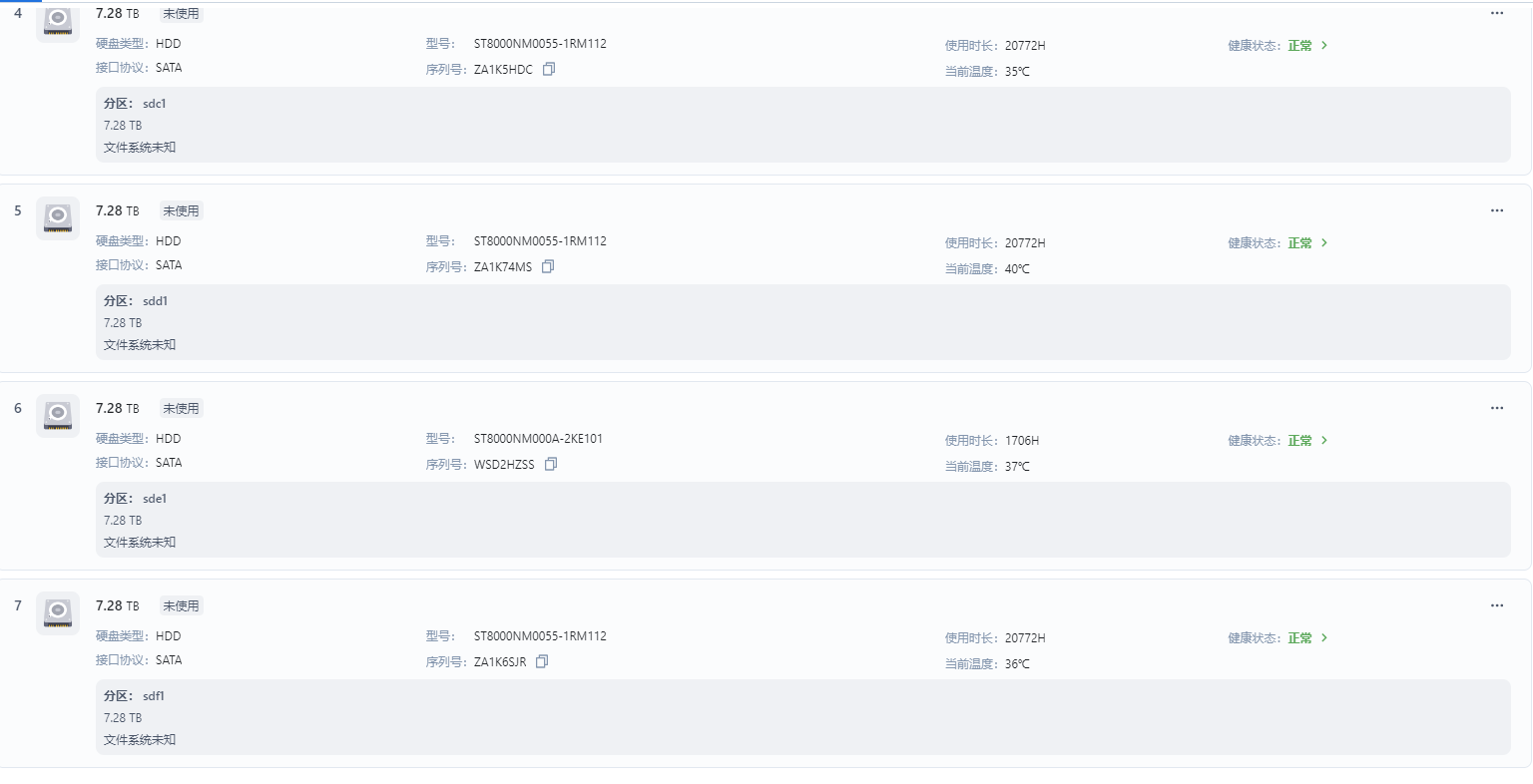Copy serial number ZA1K6SJR
The height and width of the screenshot is (784, 1533).
point(542,662)
